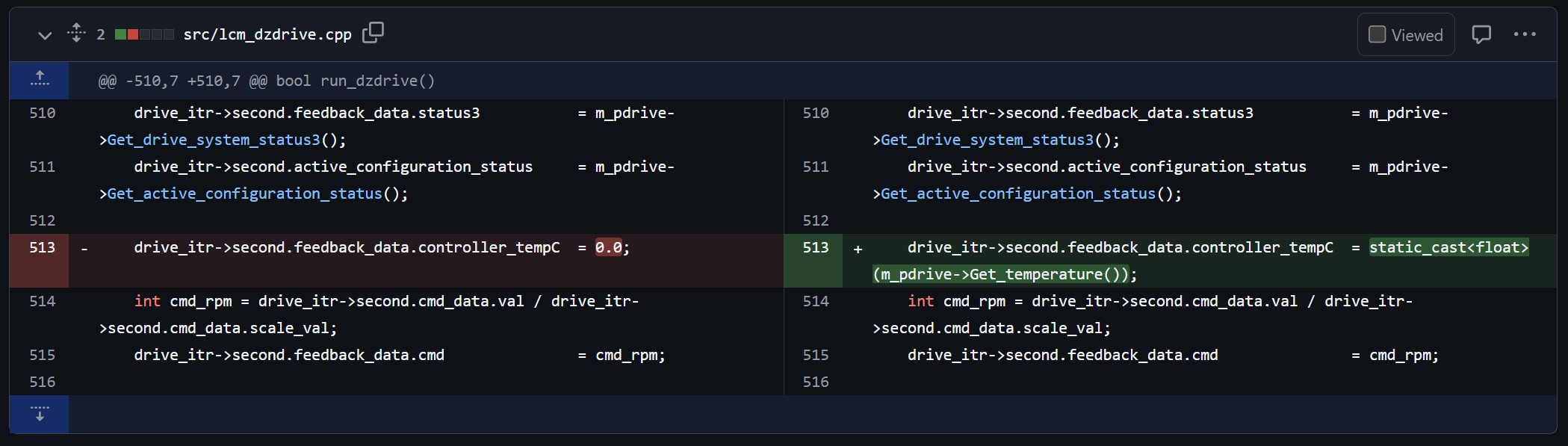Click the hunk header for run_dzdrive()
The width and height of the screenshot is (1568, 446).
[x=266, y=81]
